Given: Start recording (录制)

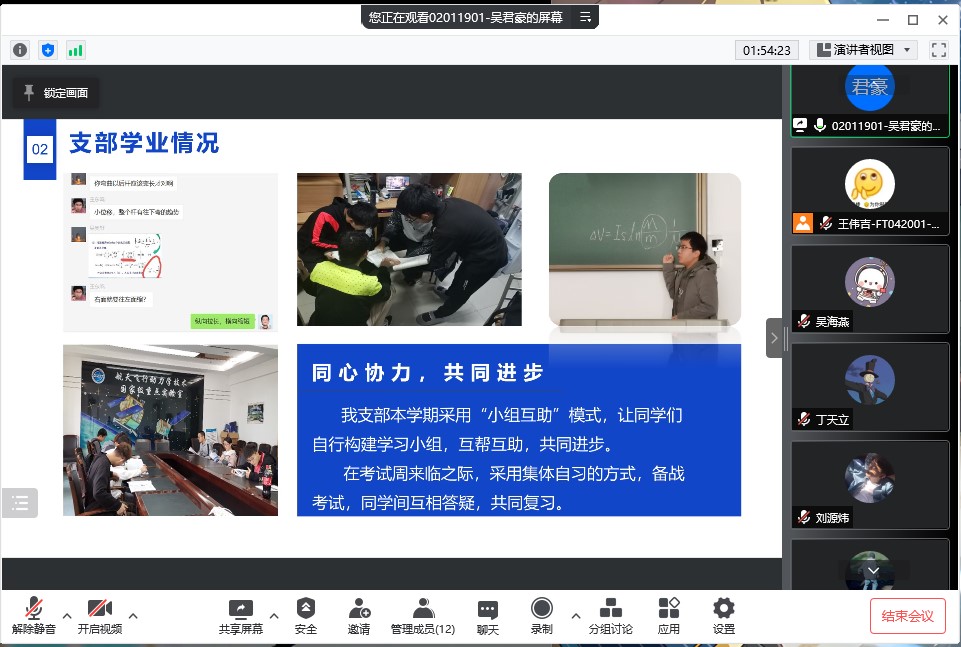Looking at the screenshot, I should coord(542,616).
